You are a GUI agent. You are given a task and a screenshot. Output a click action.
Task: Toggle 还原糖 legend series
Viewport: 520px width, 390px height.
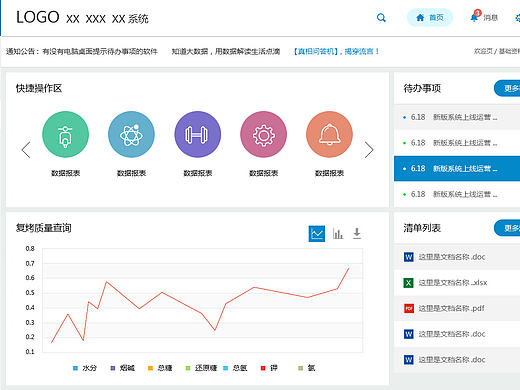tap(201, 368)
